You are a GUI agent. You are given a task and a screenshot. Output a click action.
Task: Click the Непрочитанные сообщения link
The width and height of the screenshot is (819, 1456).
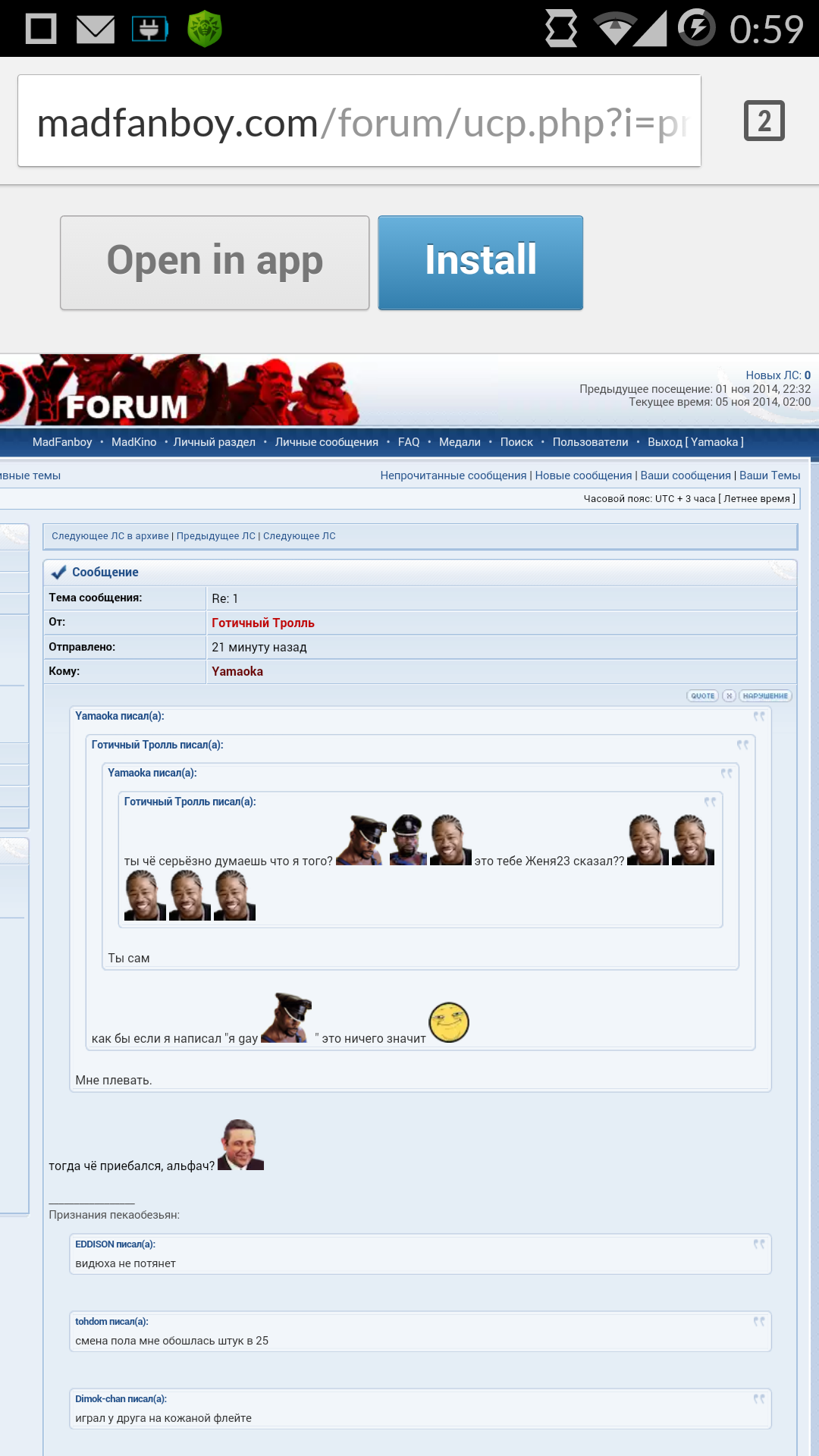pos(453,475)
